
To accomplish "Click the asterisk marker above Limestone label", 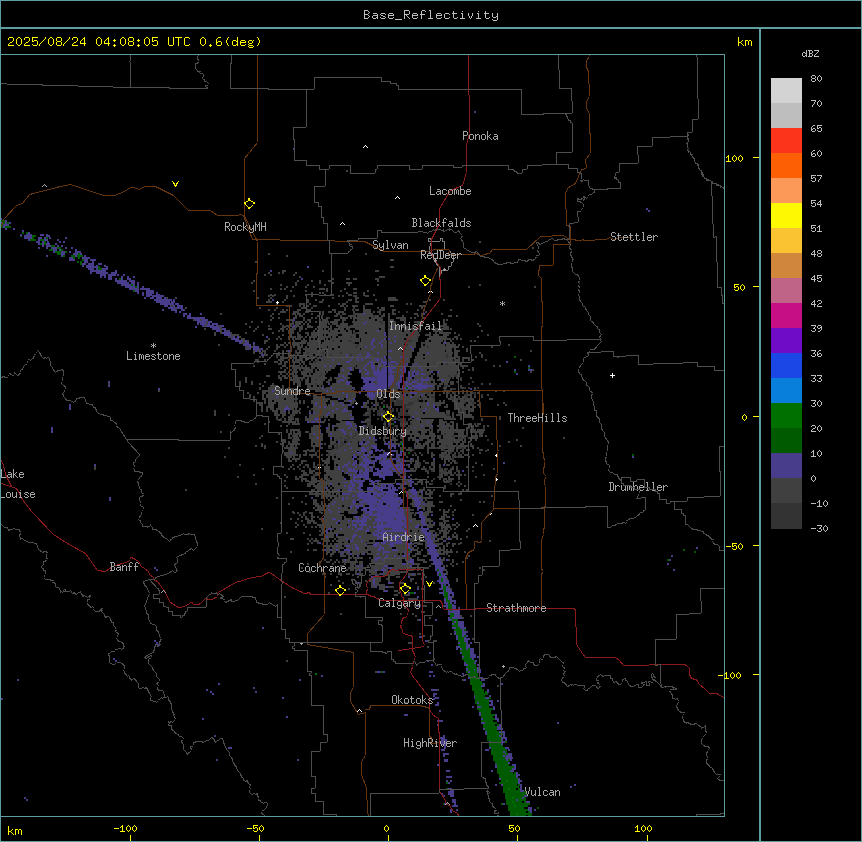I will click(153, 346).
